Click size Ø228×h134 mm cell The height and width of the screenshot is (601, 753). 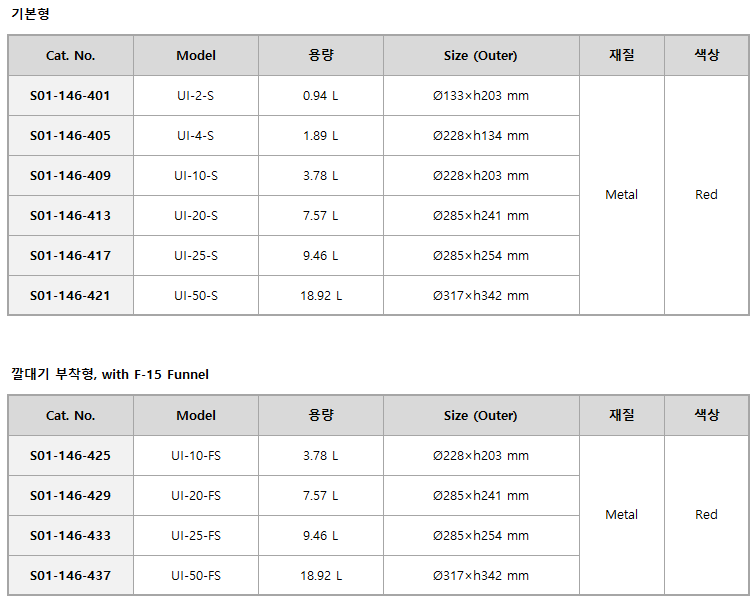[x=481, y=135]
